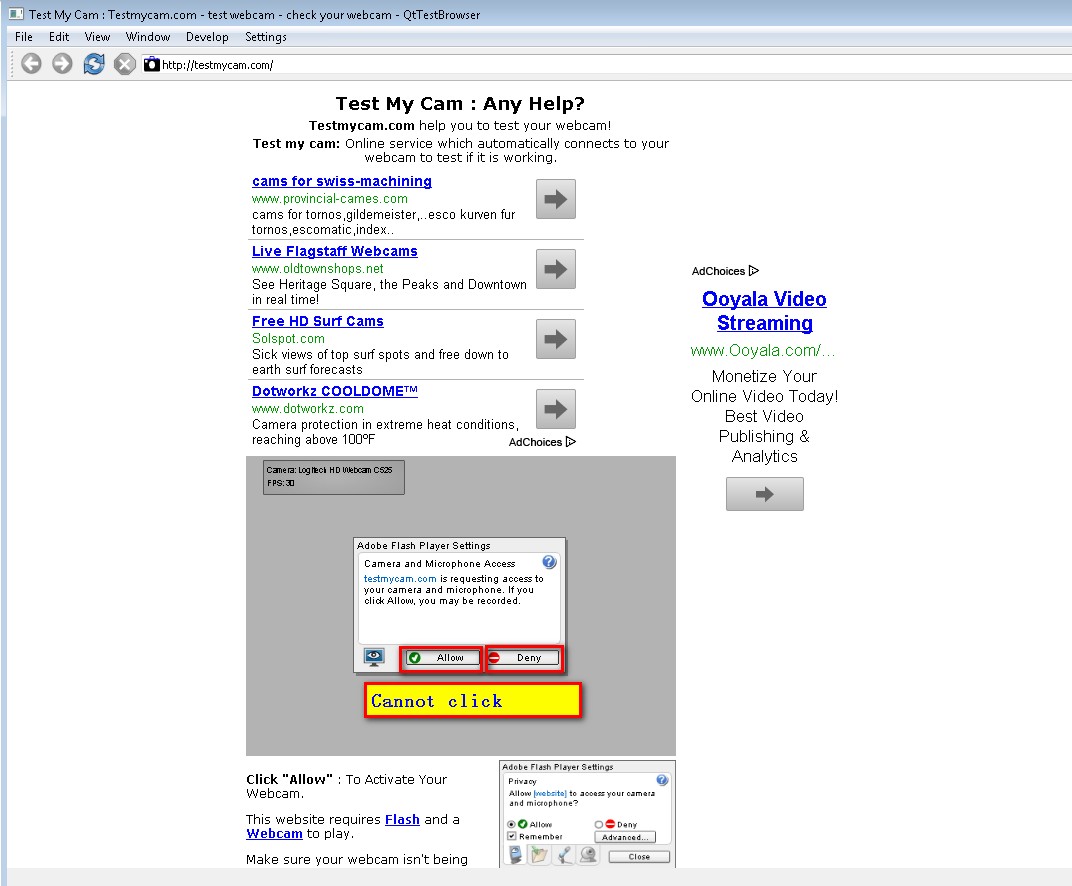The image size is (1072, 886).
Task: Open the Flash privacy monitor-eye tab icon
Action: click(x=374, y=657)
